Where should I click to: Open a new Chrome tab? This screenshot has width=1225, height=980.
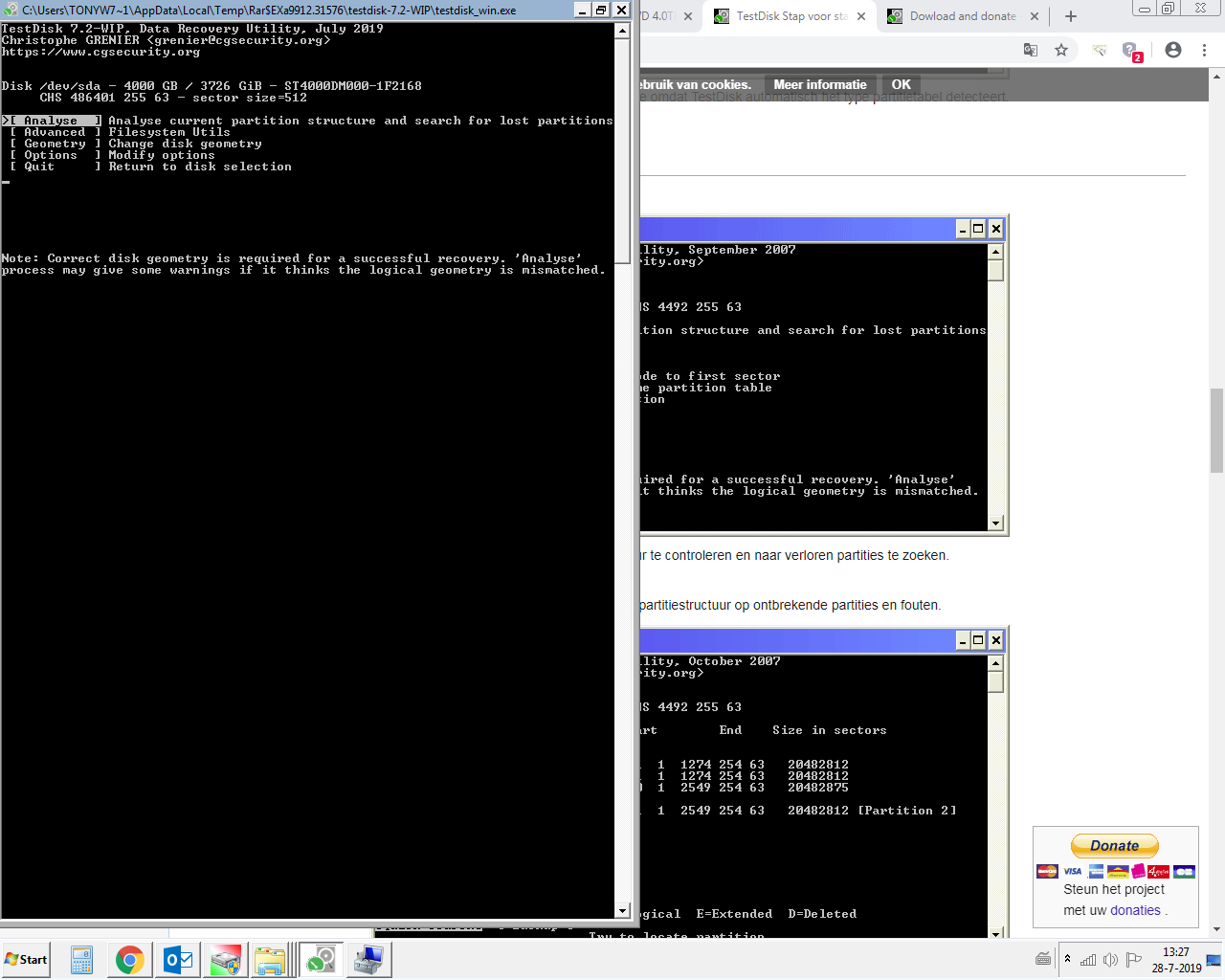click(x=1071, y=16)
